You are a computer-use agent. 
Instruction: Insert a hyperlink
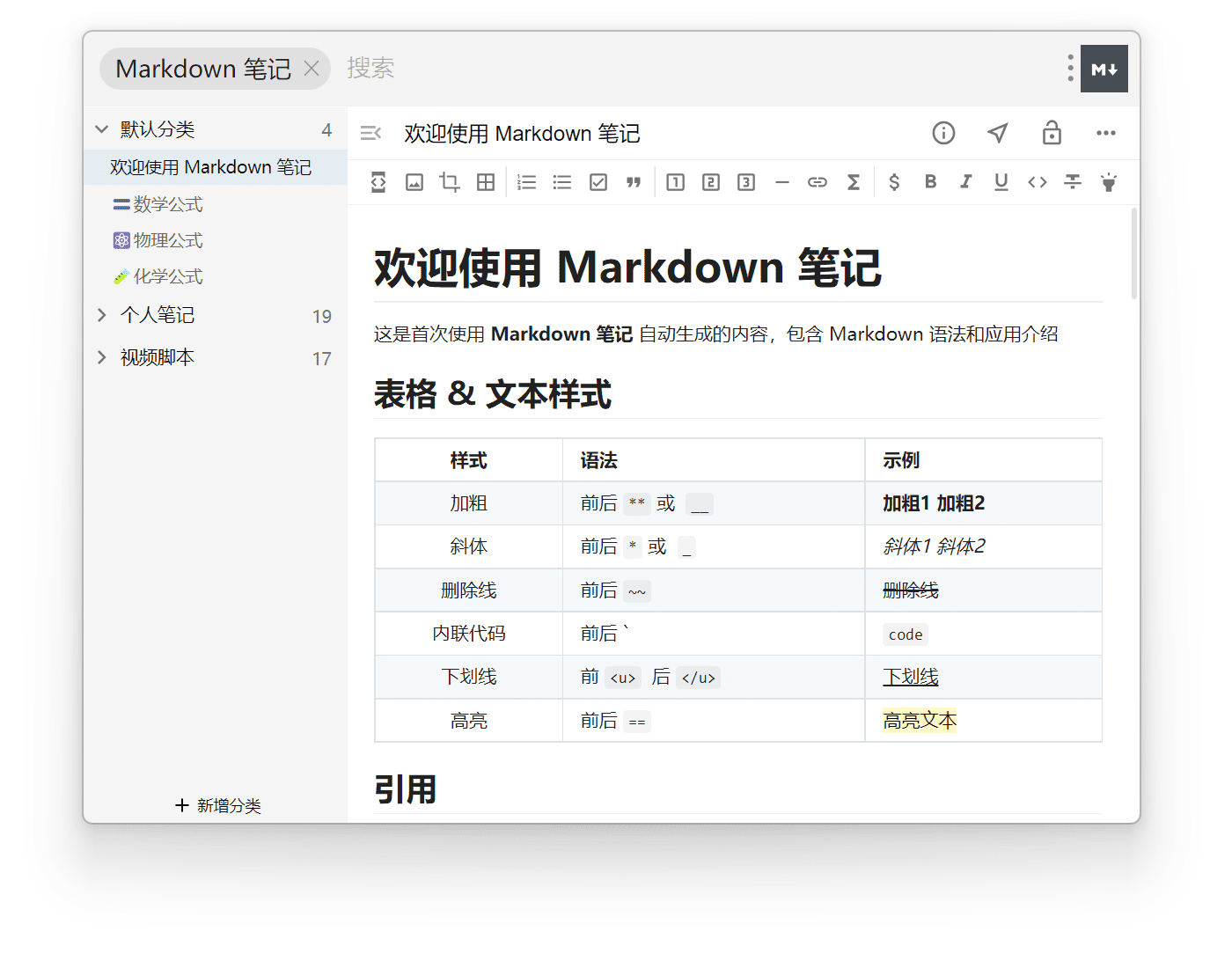(x=818, y=182)
